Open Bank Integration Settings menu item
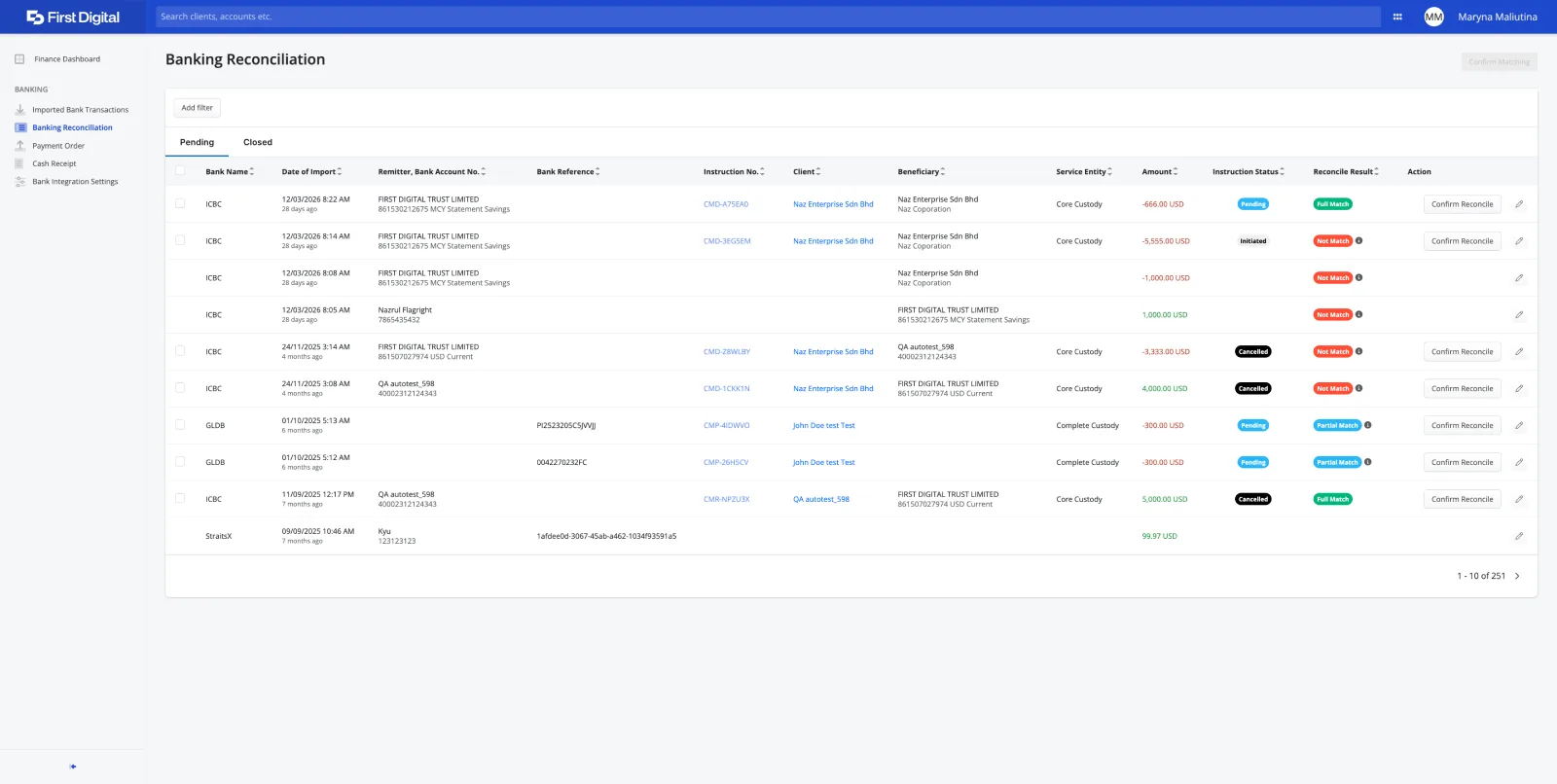 coord(75,182)
